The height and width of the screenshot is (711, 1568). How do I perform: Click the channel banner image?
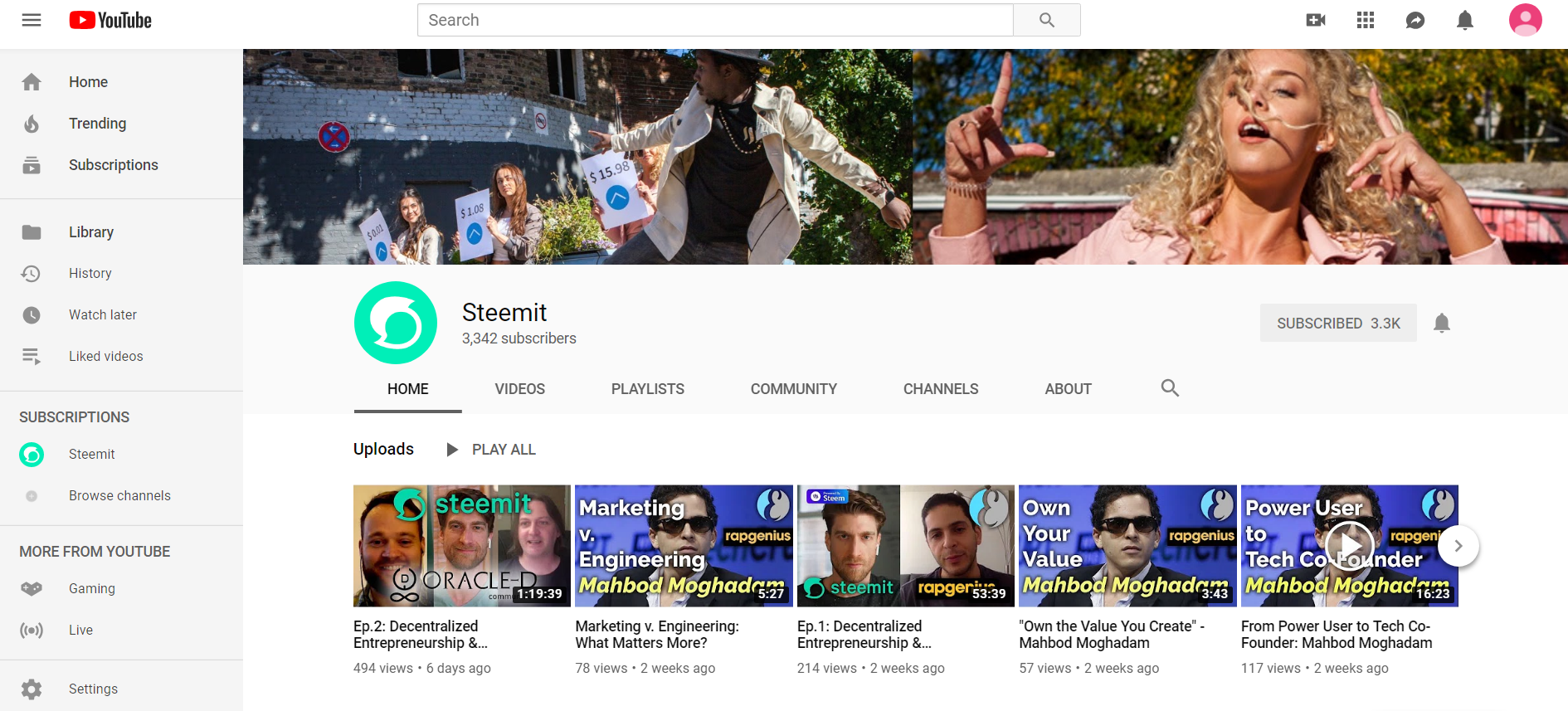click(x=905, y=157)
